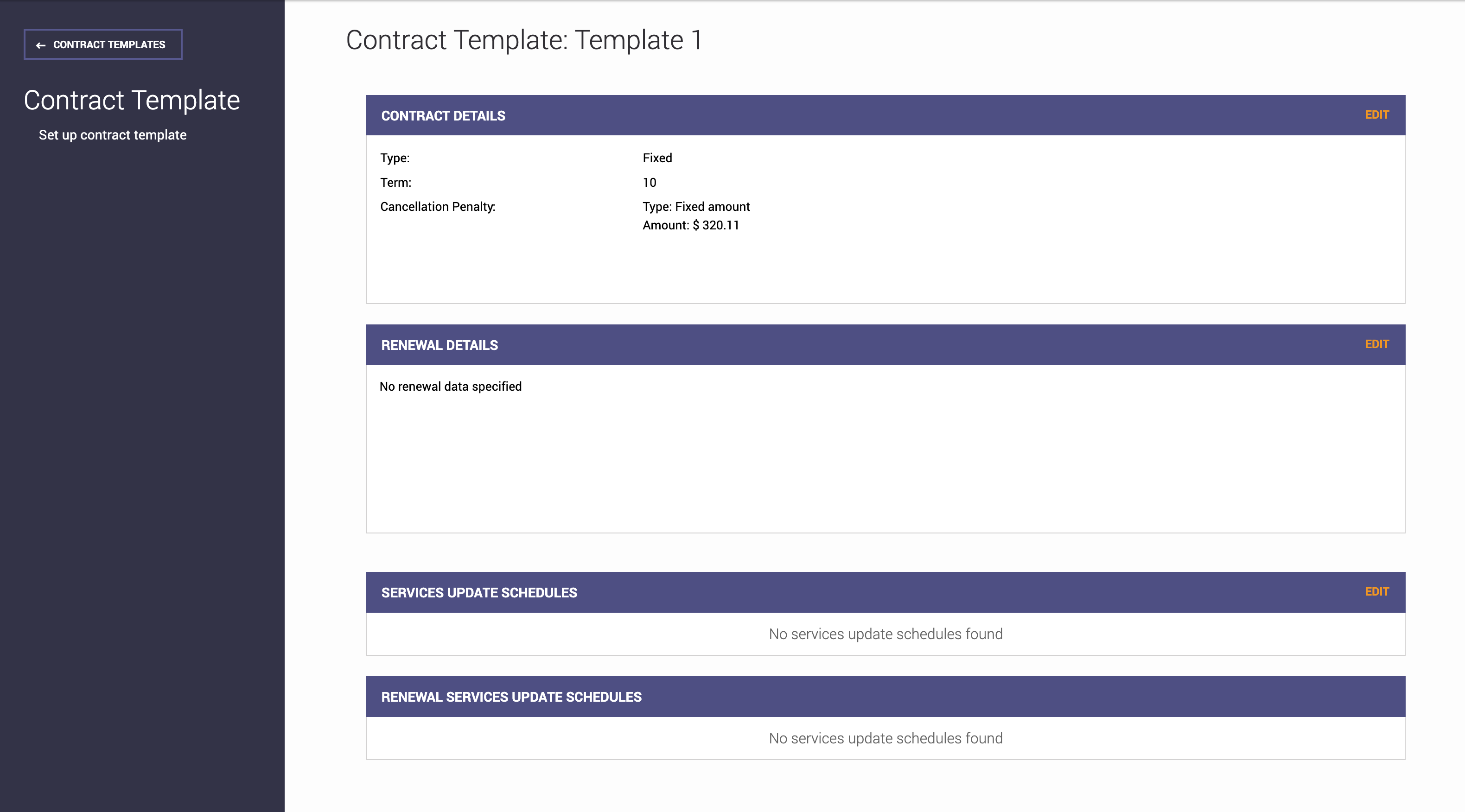Image resolution: width=1465 pixels, height=812 pixels.
Task: Click the No renewal data specified message
Action: click(450, 387)
